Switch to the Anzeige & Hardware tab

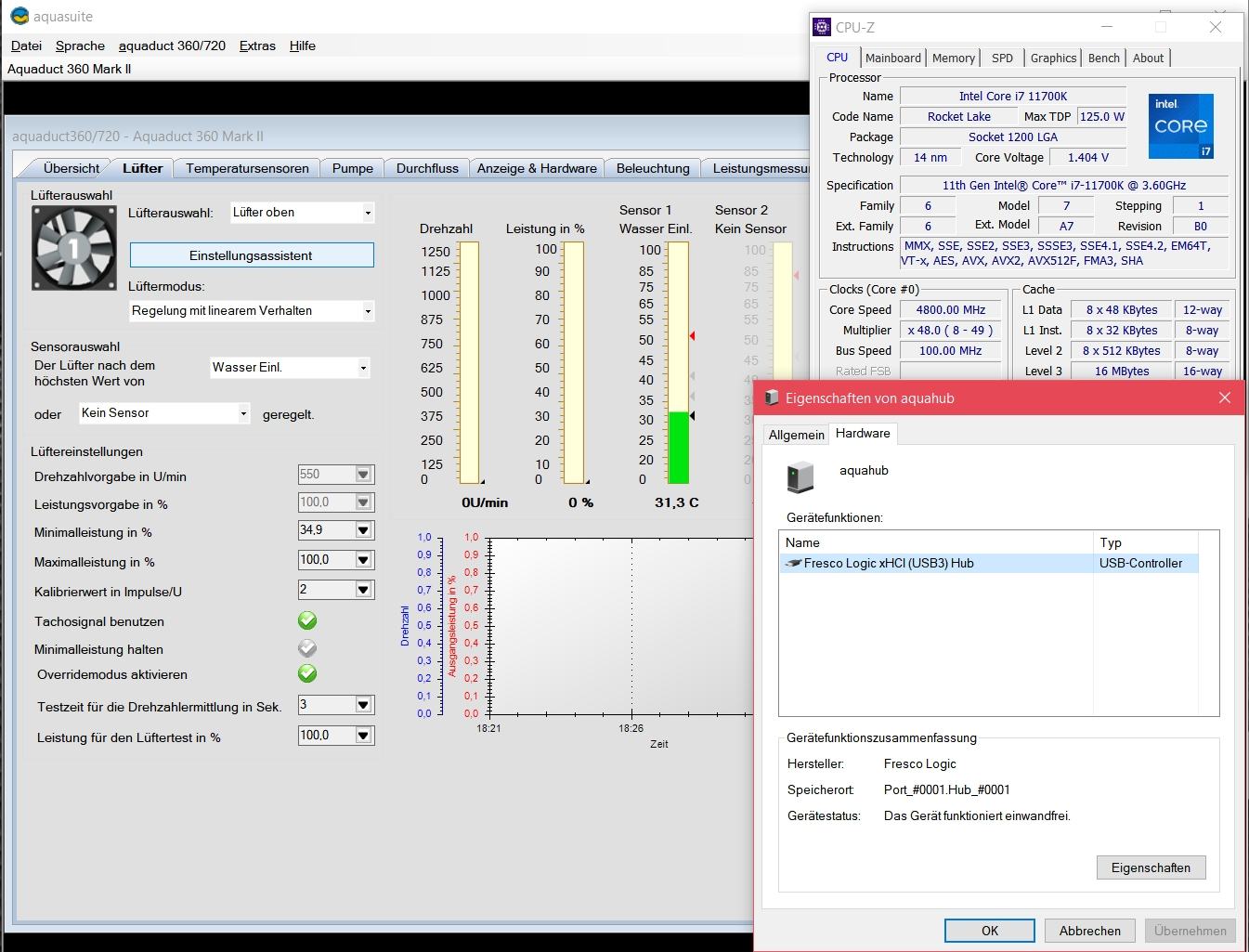point(537,168)
